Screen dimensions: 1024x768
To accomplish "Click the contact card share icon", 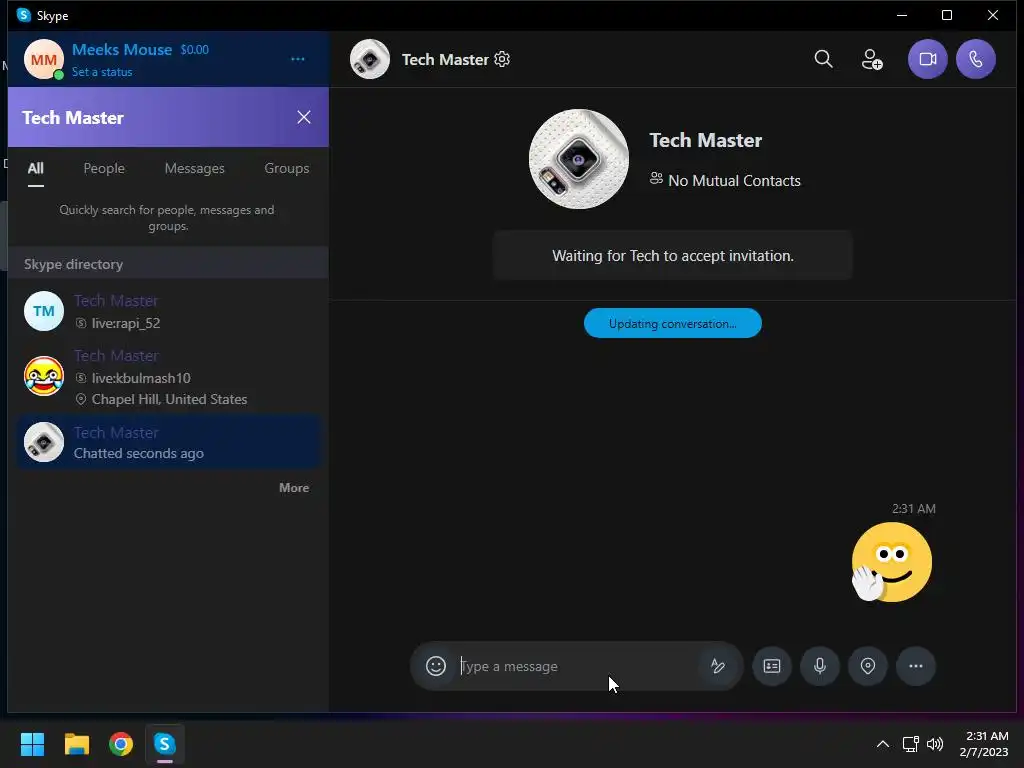I will (772, 666).
